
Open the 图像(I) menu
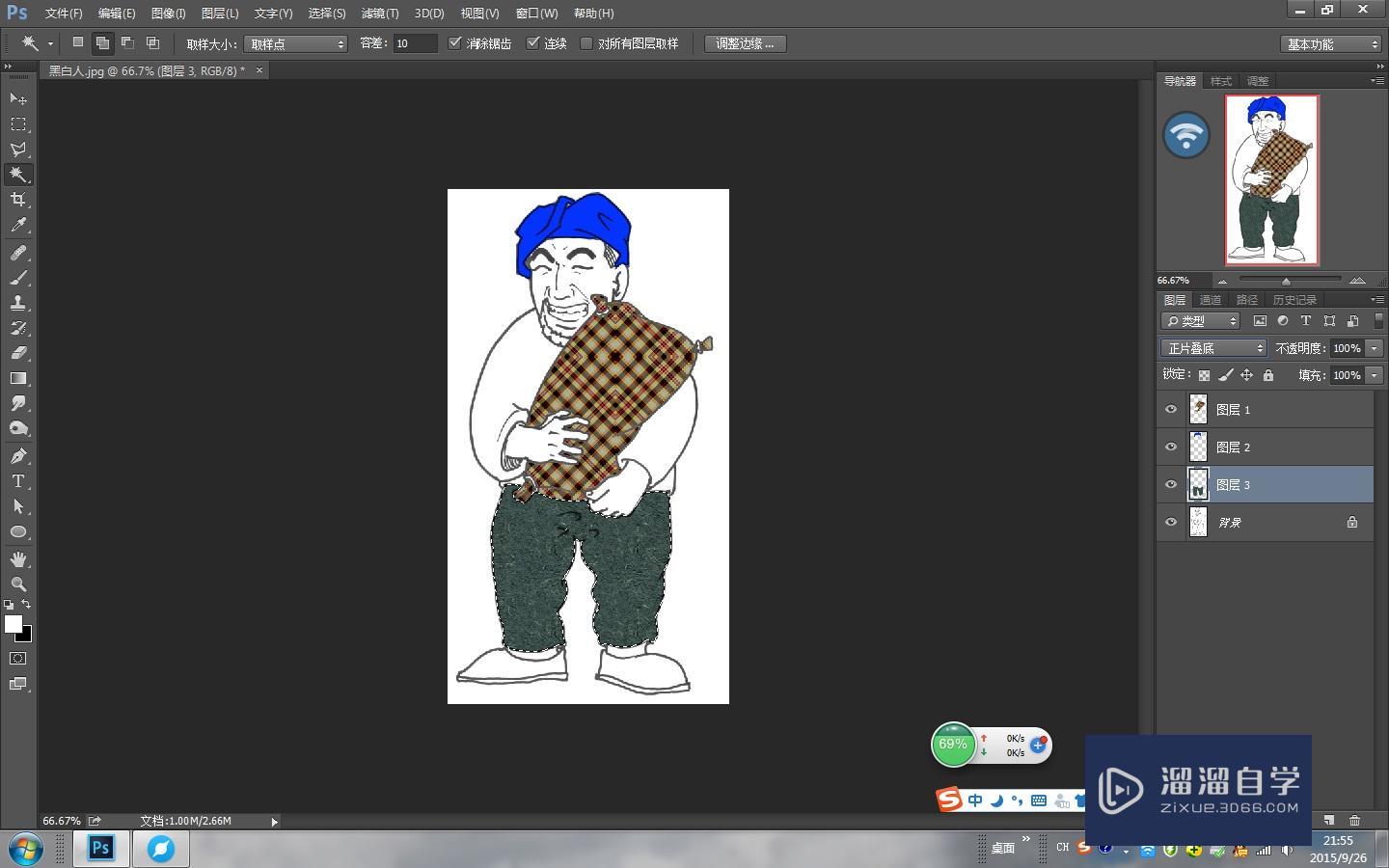point(168,14)
